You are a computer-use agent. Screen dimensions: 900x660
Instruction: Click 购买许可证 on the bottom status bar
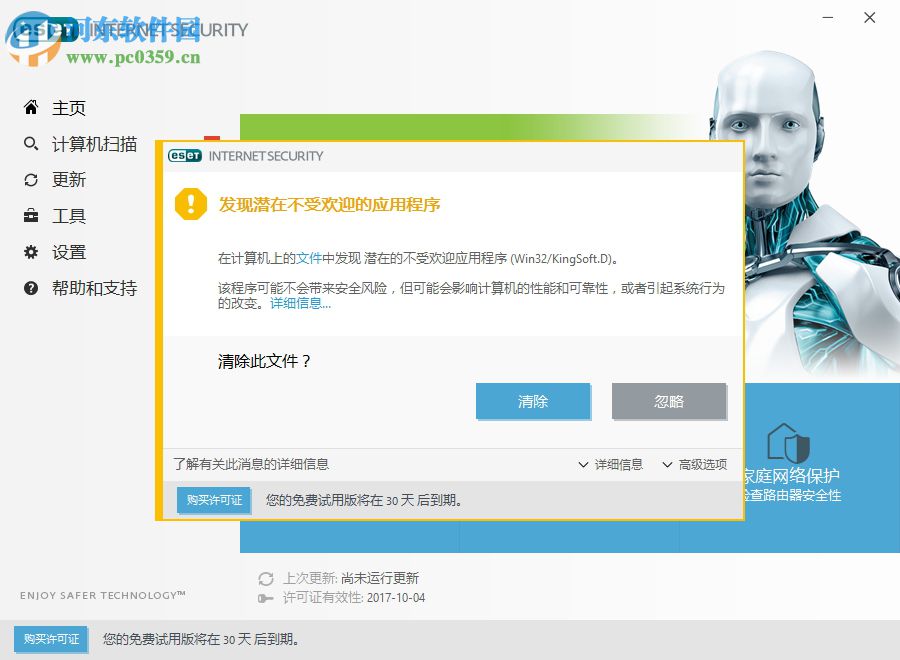tap(51, 639)
